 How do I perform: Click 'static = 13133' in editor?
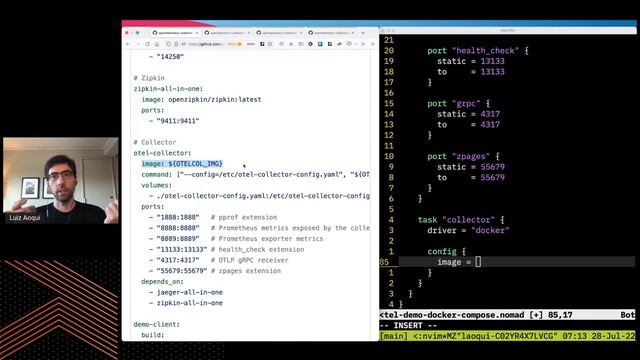point(471,61)
